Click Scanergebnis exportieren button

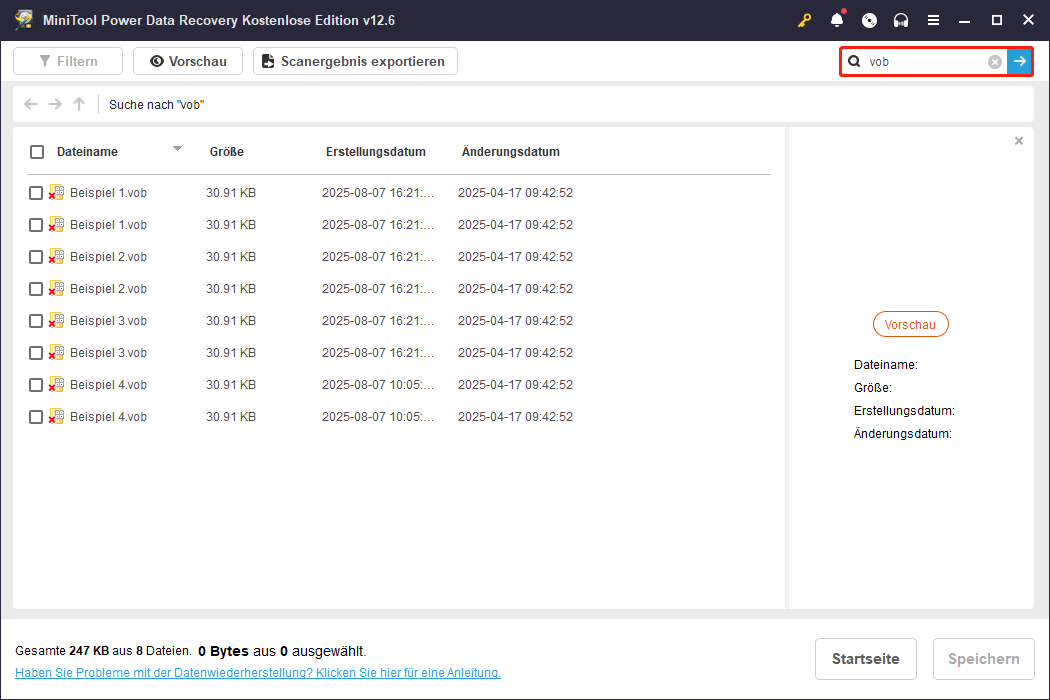point(355,61)
